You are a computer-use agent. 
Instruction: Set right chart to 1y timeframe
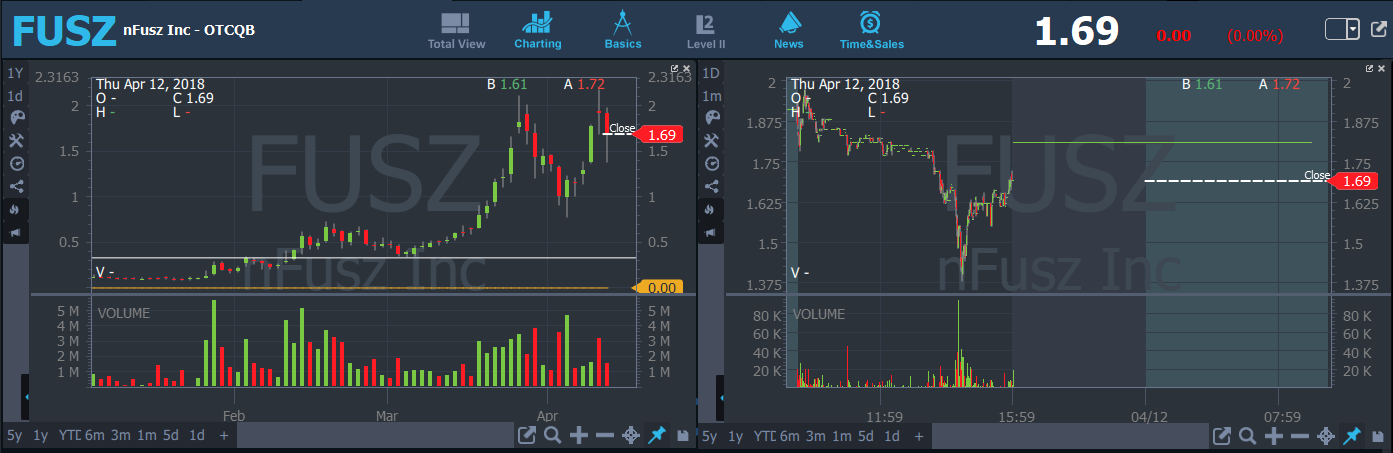click(736, 436)
